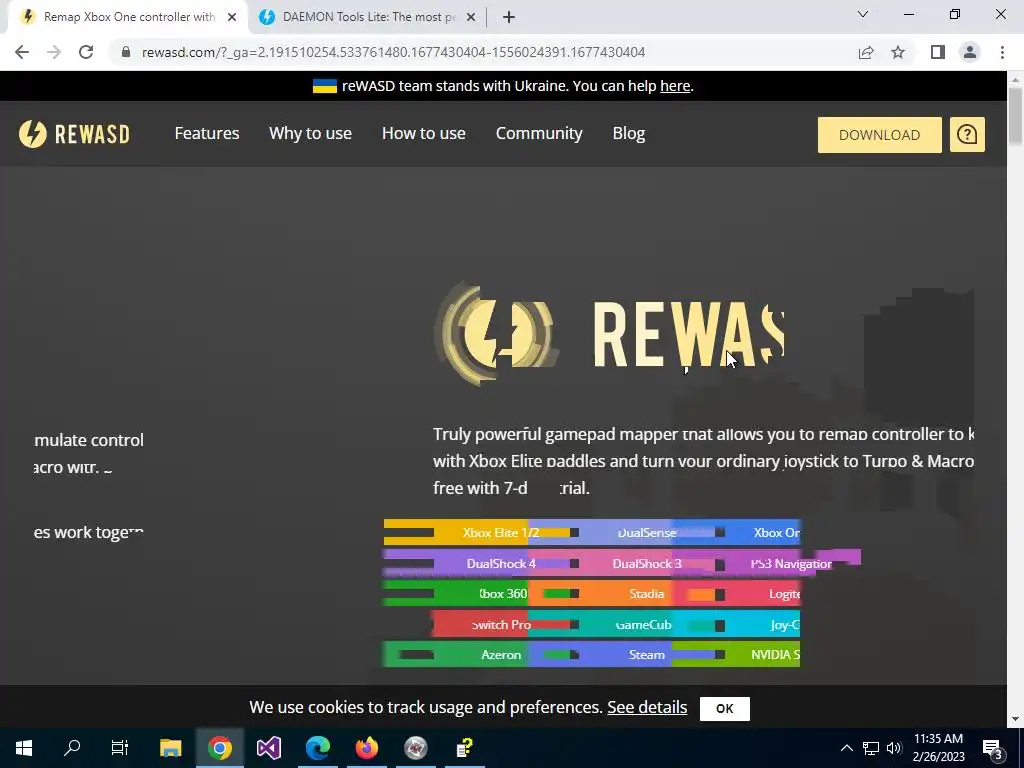Accept cookies with OK button
This screenshot has height=768, width=1024.
[x=724, y=709]
